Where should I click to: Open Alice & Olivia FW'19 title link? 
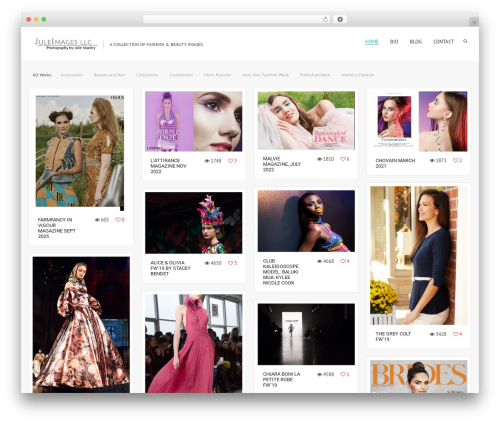[170, 268]
